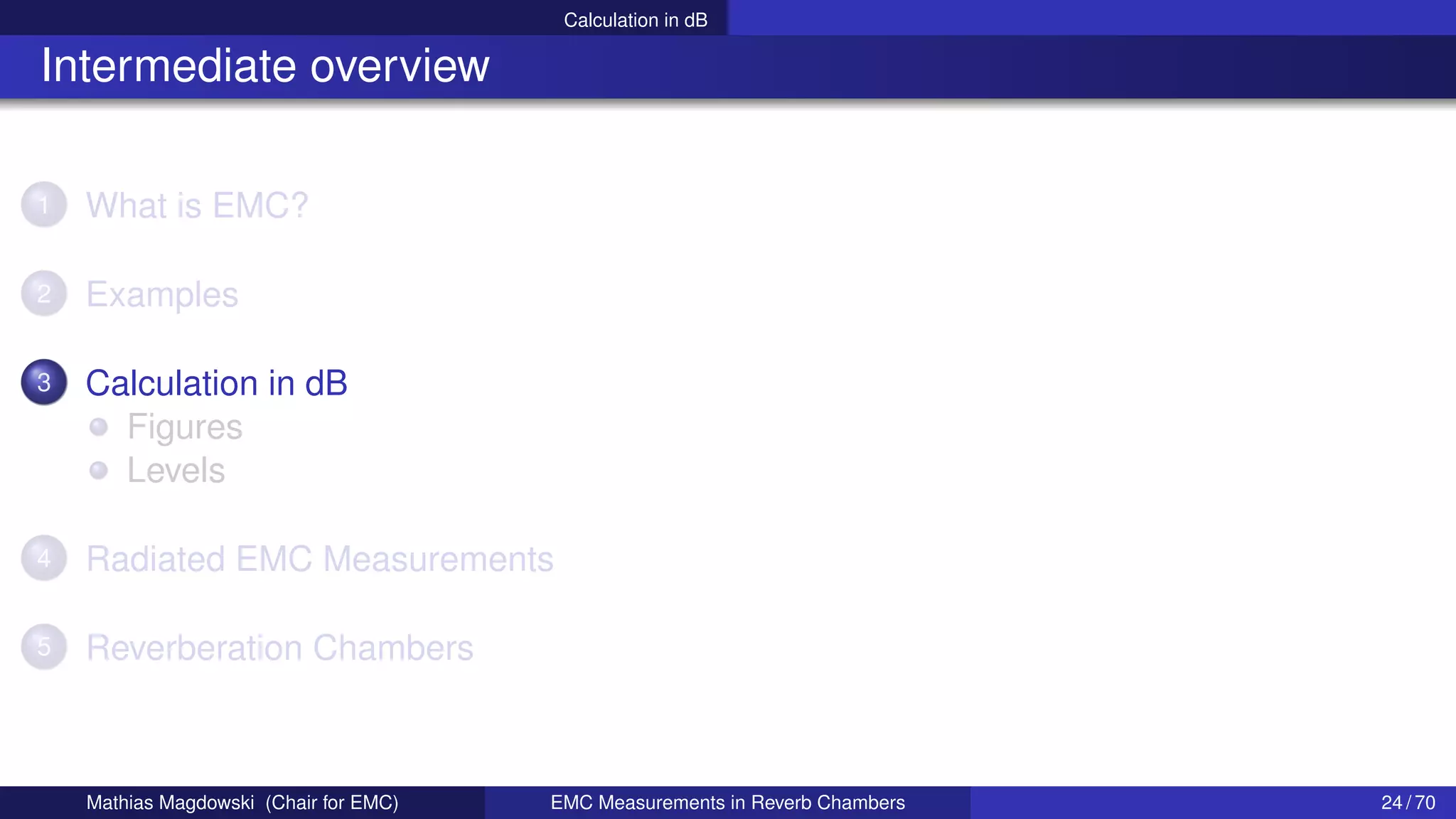The image size is (1456, 819).
Task: Click author name Mathias Magdowski in footer
Action: click(x=170, y=803)
